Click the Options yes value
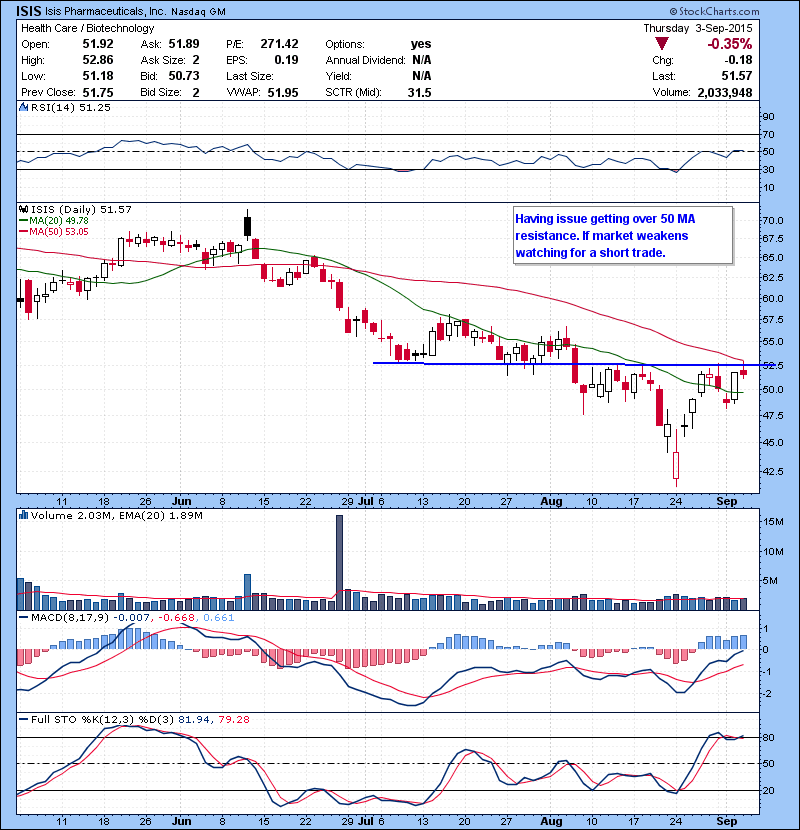The height and width of the screenshot is (830, 800). click(x=421, y=43)
